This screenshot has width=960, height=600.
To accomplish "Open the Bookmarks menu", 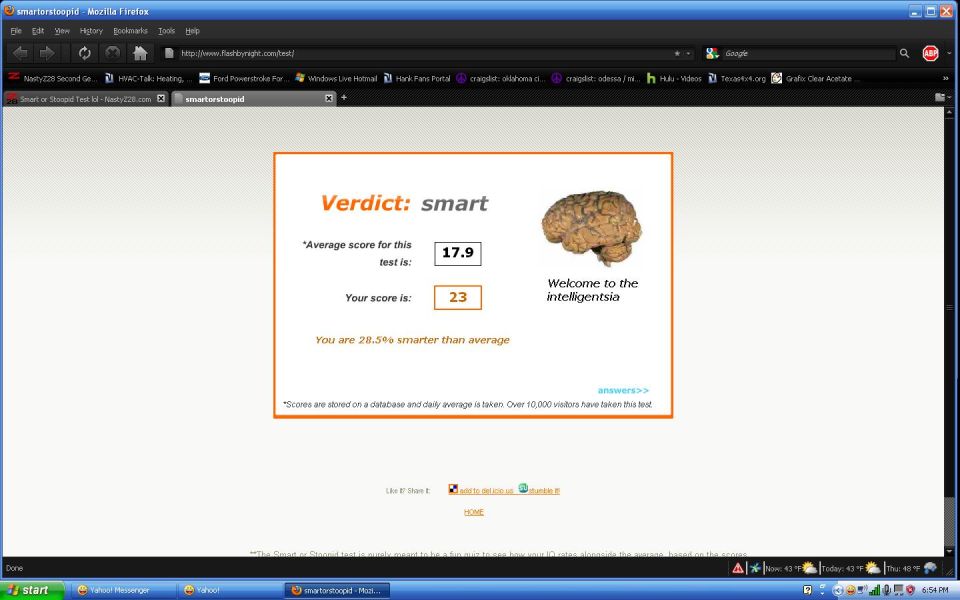I will [x=130, y=31].
